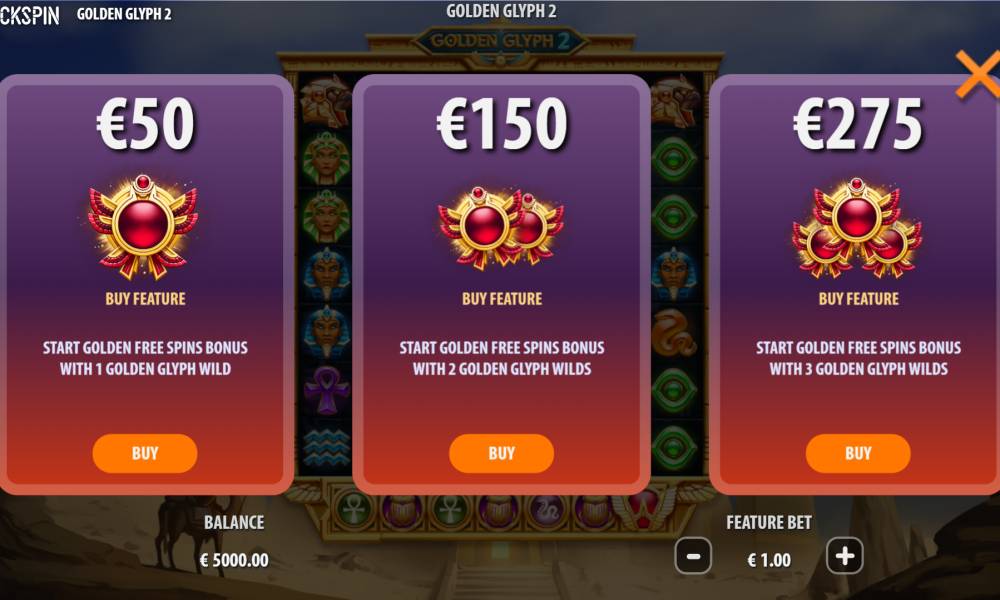Click the purple ankh symbol on reels

click(x=327, y=390)
